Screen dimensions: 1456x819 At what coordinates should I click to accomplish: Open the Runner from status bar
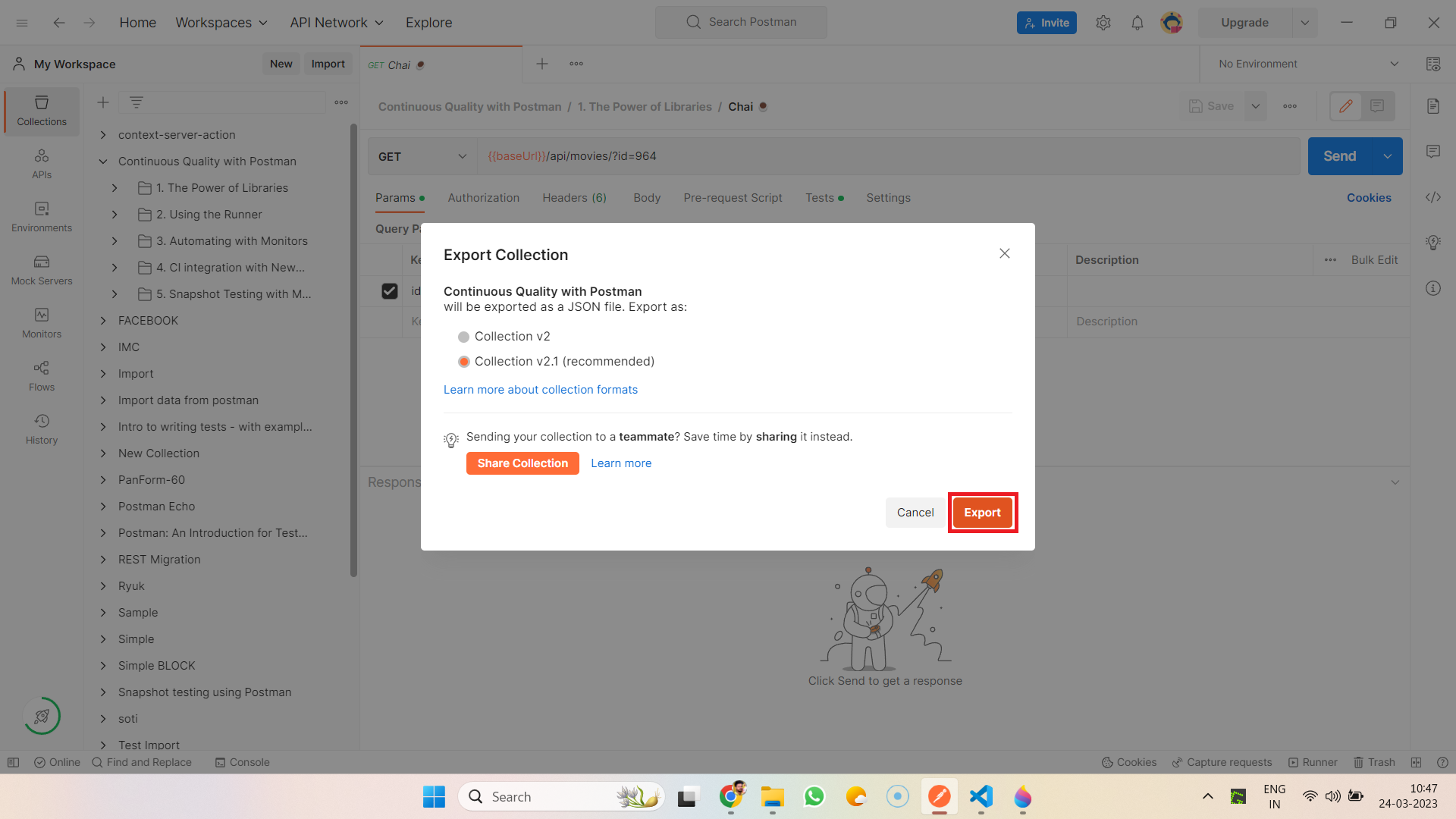coord(1313,762)
